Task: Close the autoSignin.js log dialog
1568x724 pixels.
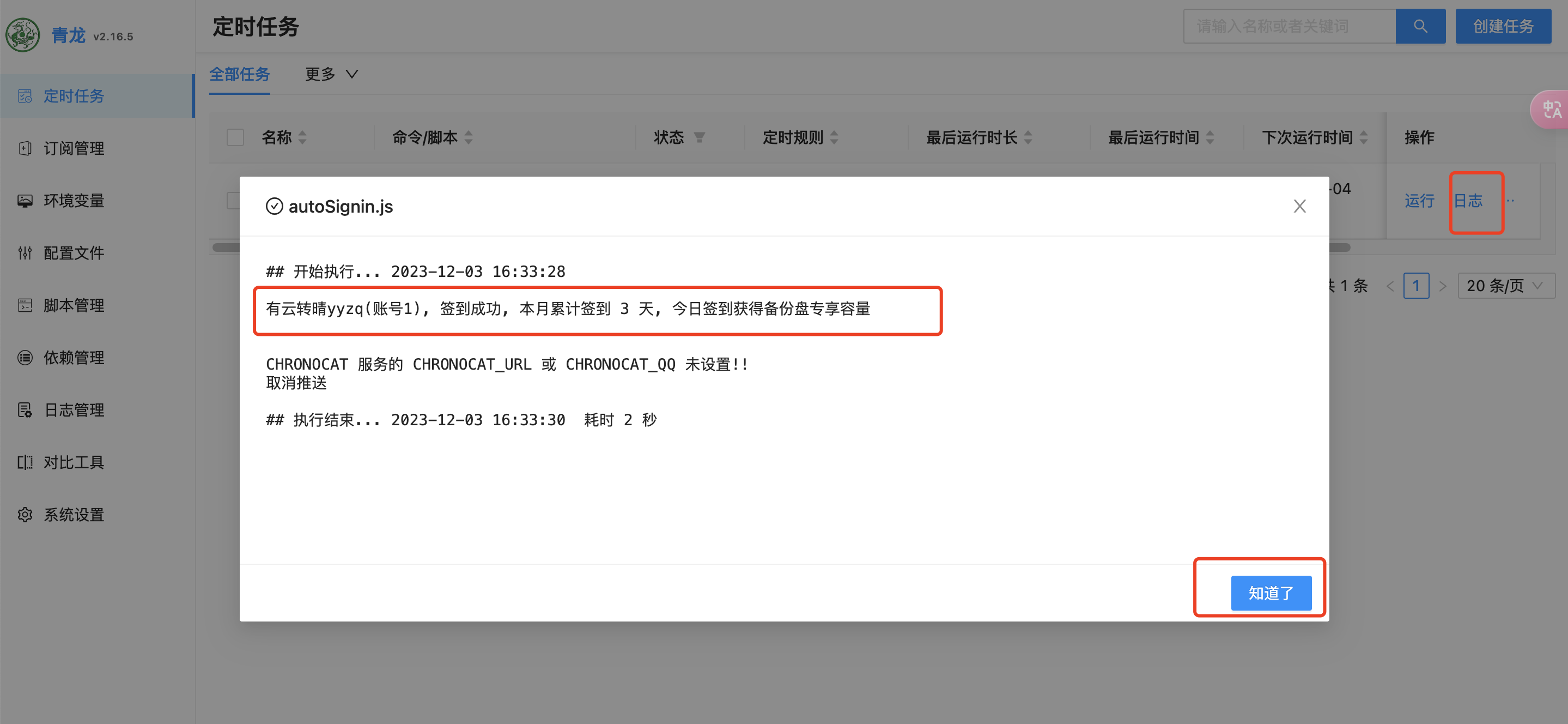Action: pyautogui.click(x=1299, y=207)
